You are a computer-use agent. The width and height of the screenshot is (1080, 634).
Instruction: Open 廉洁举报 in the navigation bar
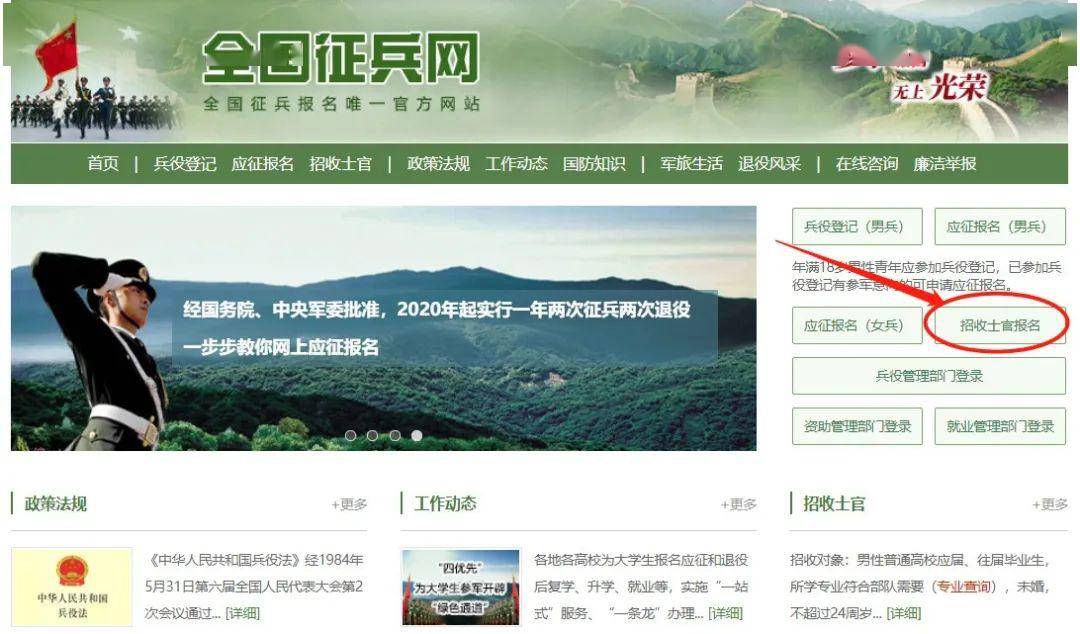[944, 163]
